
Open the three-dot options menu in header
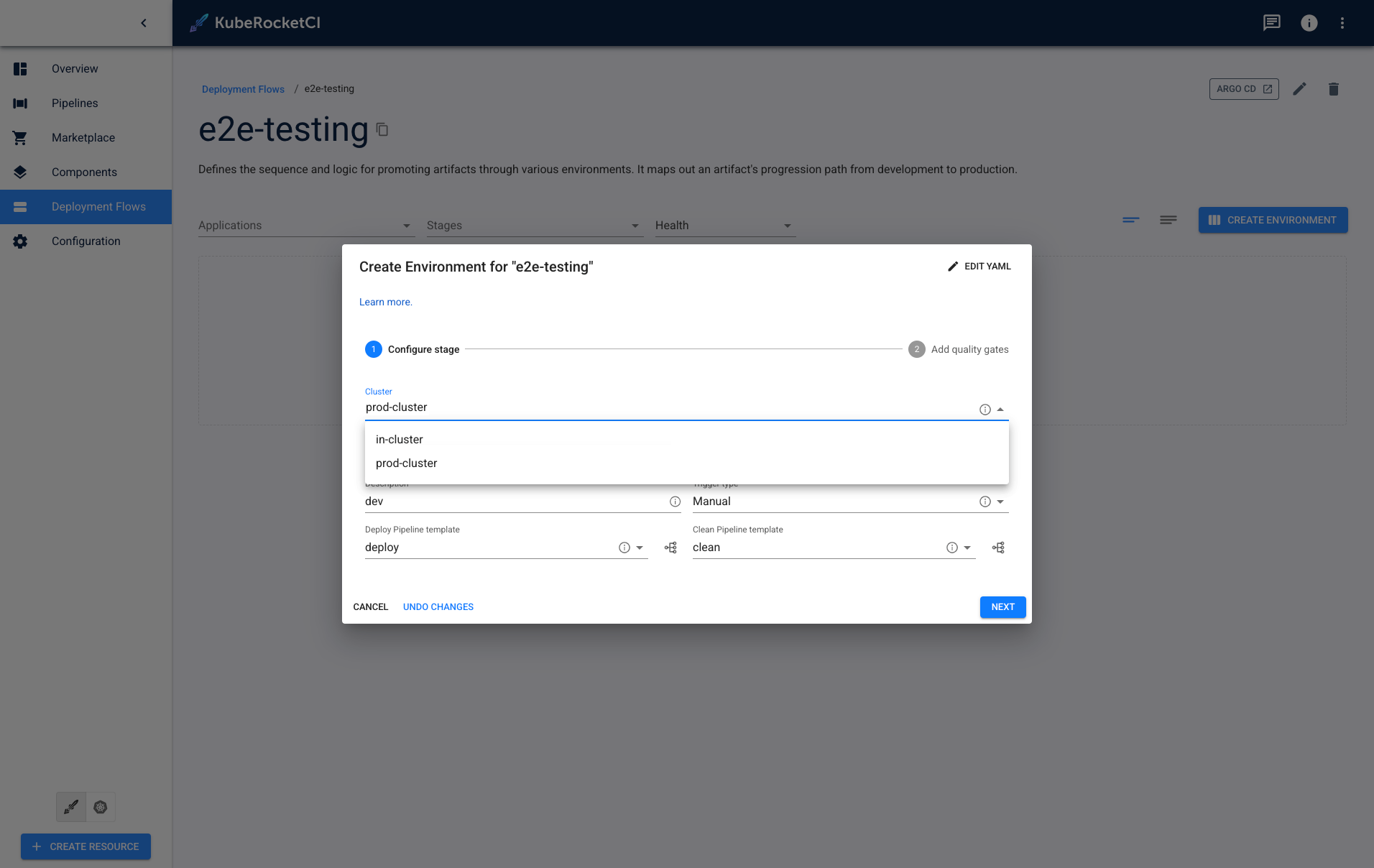point(1342,23)
